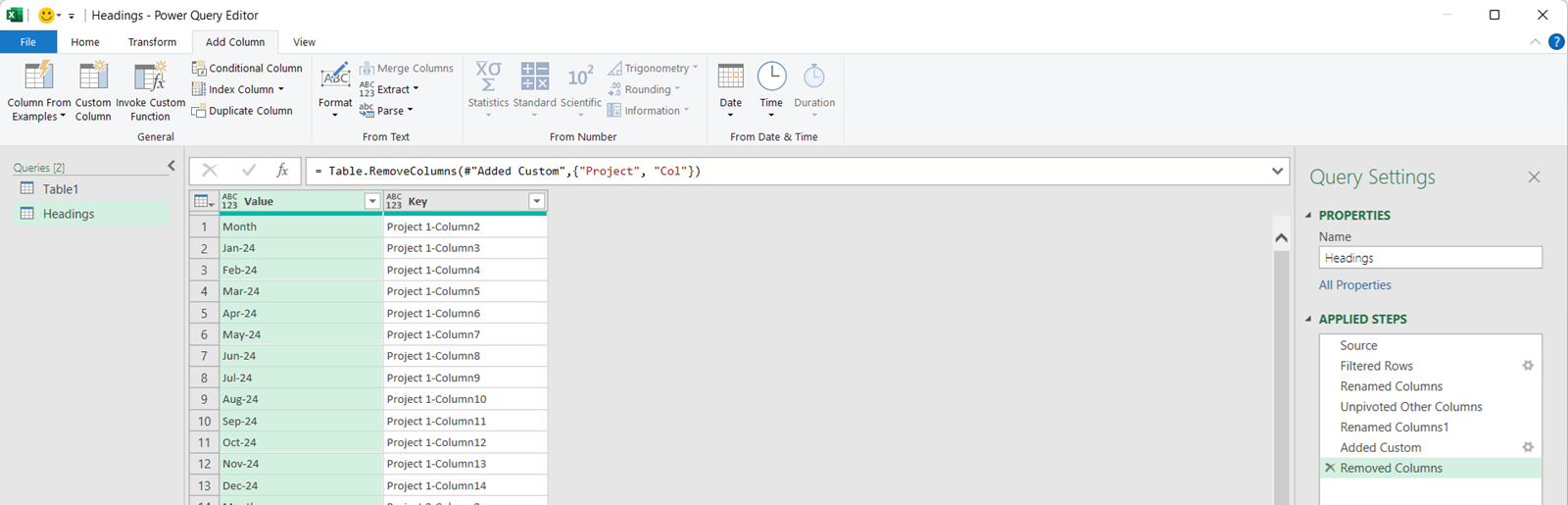
Task: Switch to the Home tab
Action: 85,42
